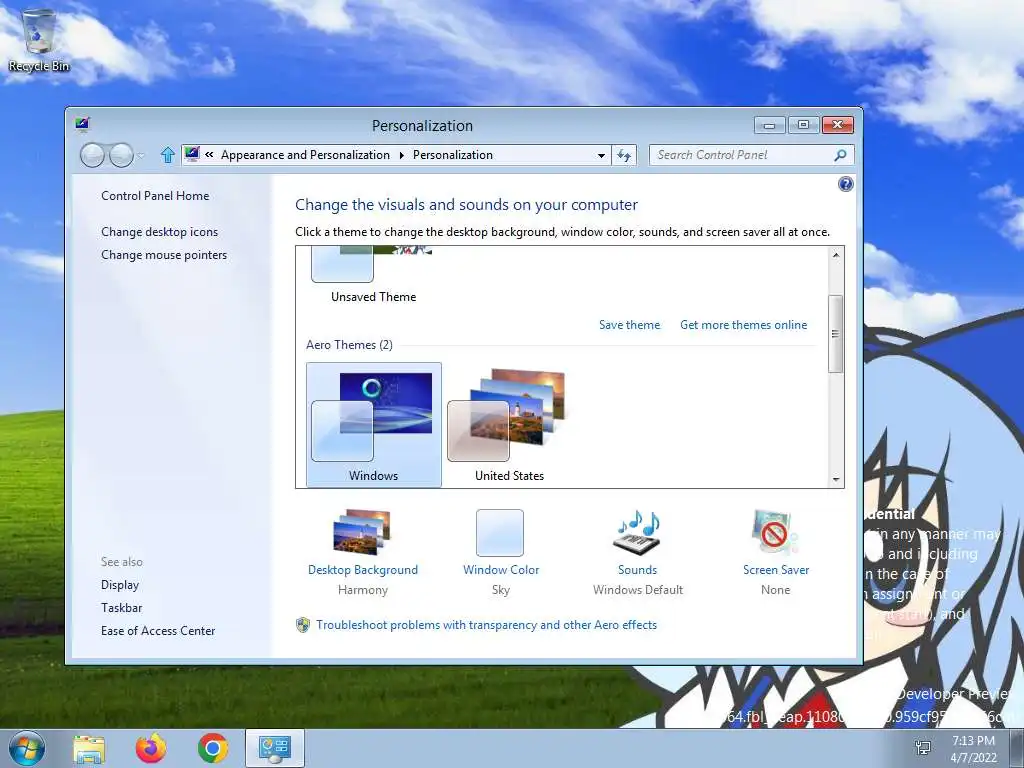The image size is (1024, 768).
Task: Select Appearance and Personalization breadcrumb
Action: coord(305,155)
